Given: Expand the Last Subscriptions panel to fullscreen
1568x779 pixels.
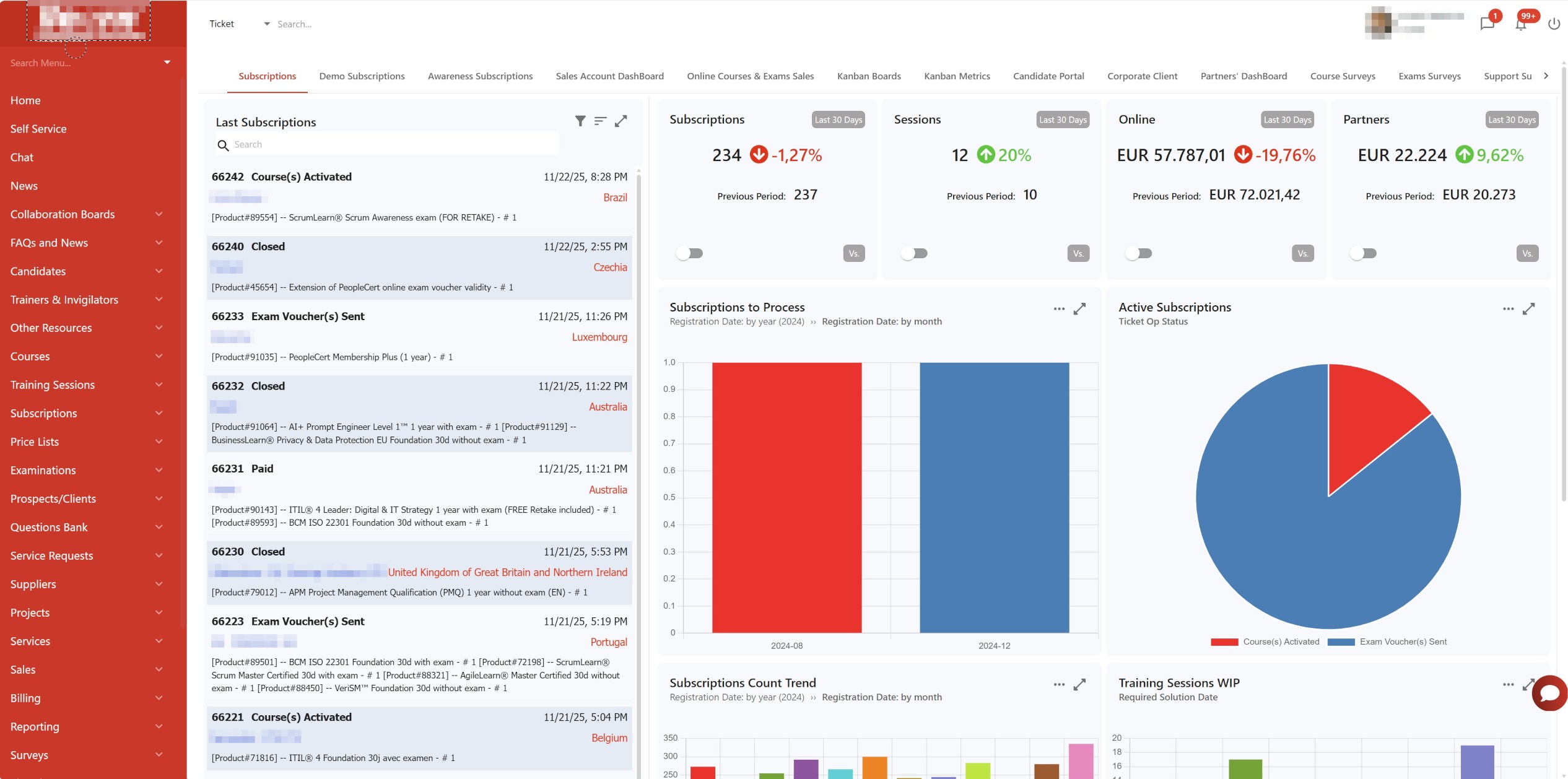Looking at the screenshot, I should pos(621,121).
